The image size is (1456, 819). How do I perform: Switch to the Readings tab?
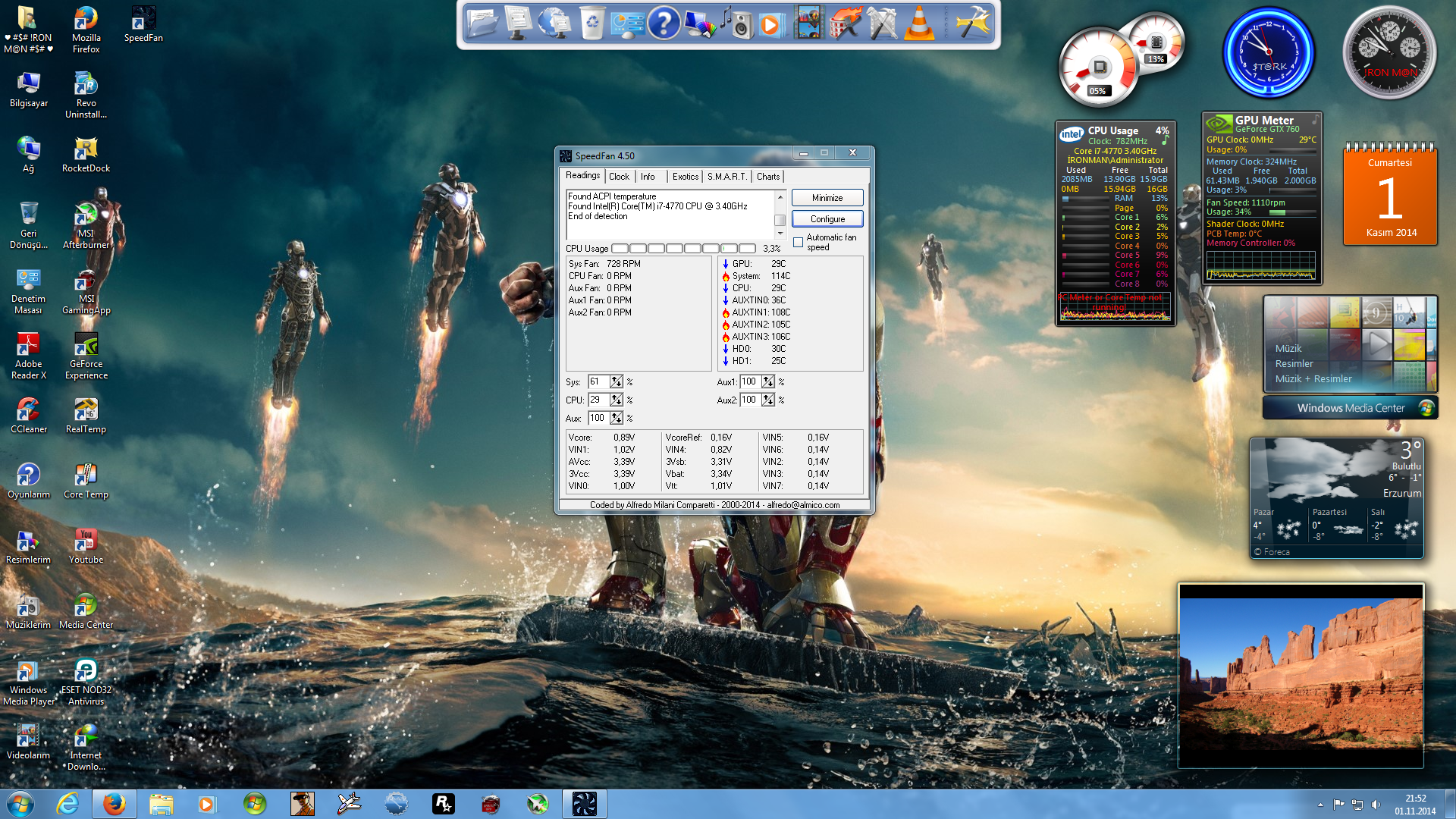[x=582, y=176]
